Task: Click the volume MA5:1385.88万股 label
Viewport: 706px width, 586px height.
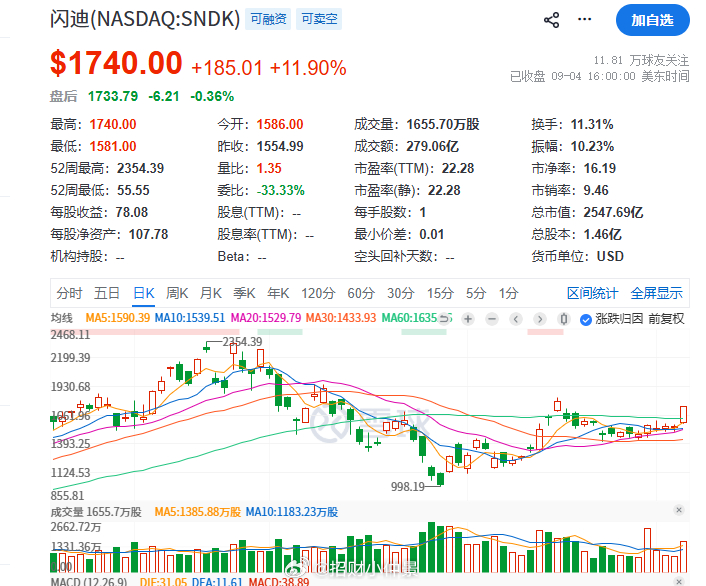Action: click(198, 512)
